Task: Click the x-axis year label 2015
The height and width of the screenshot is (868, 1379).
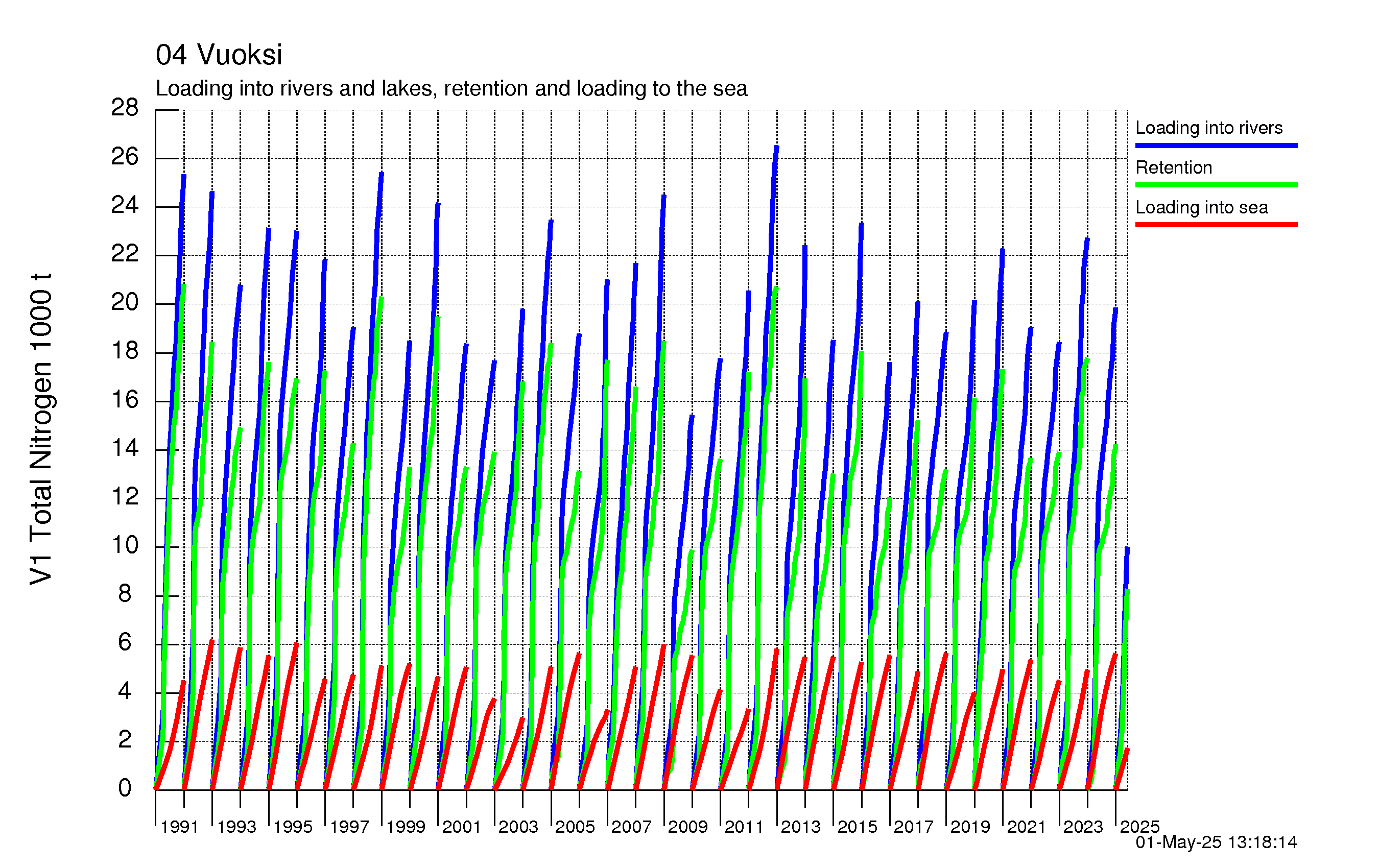Action: click(858, 827)
